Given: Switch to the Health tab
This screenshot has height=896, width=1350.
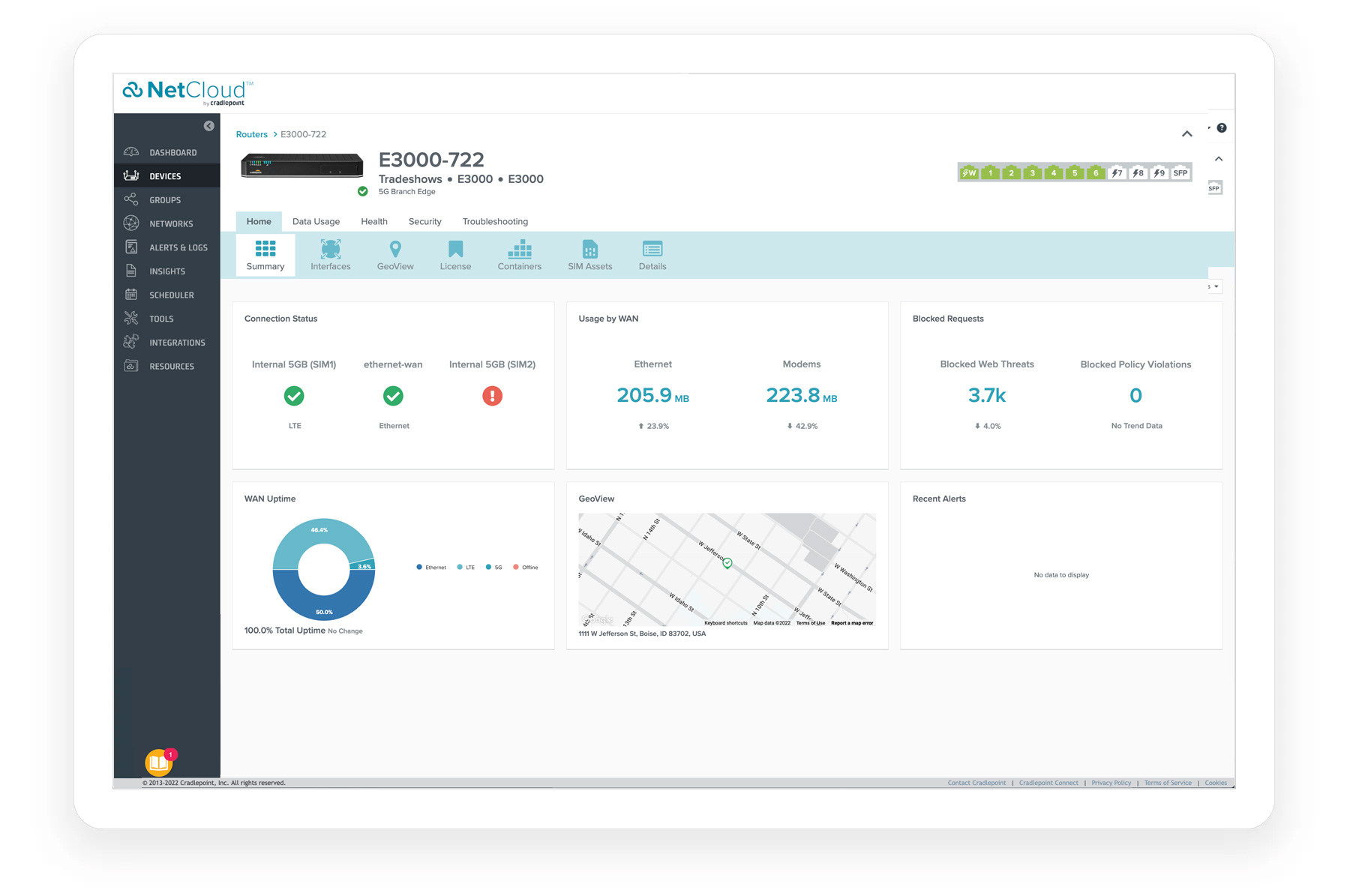Looking at the screenshot, I should click(374, 221).
